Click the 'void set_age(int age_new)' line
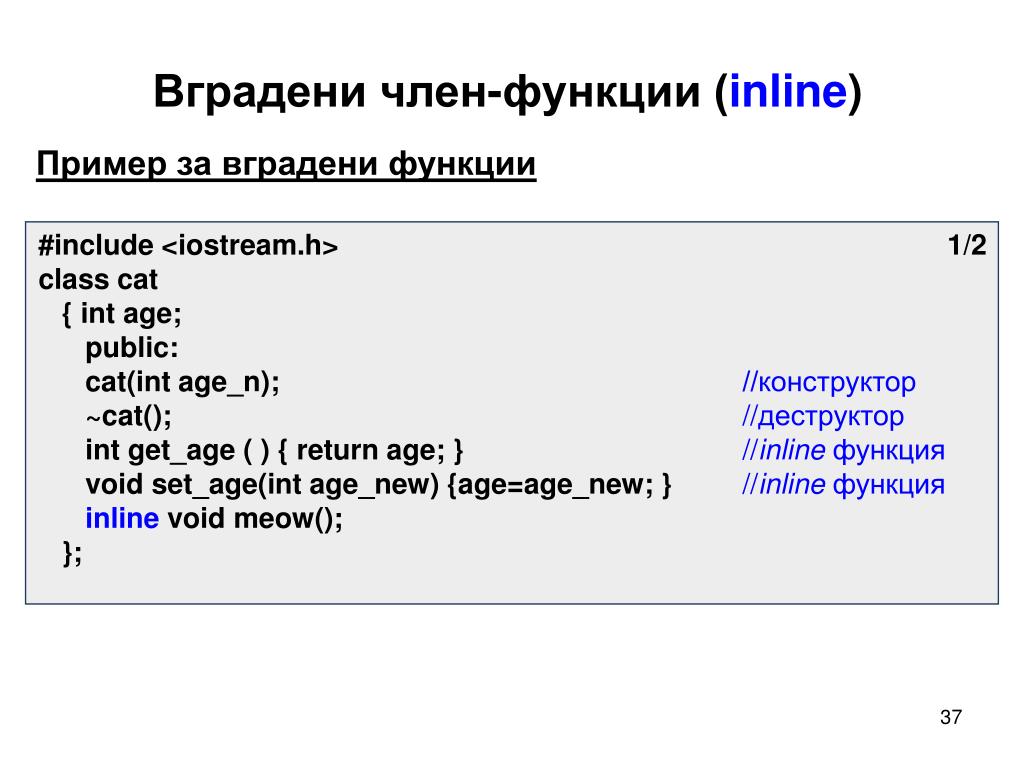Image resolution: width=1024 pixels, height=768 pixels. pyautogui.click(x=378, y=485)
